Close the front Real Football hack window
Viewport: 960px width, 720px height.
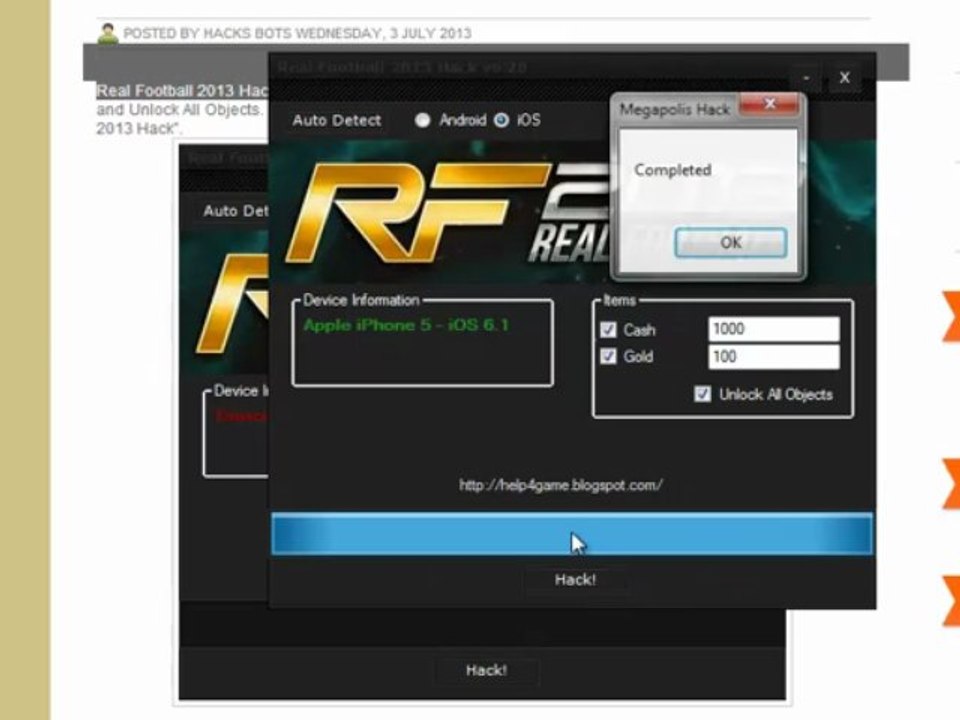click(x=845, y=78)
